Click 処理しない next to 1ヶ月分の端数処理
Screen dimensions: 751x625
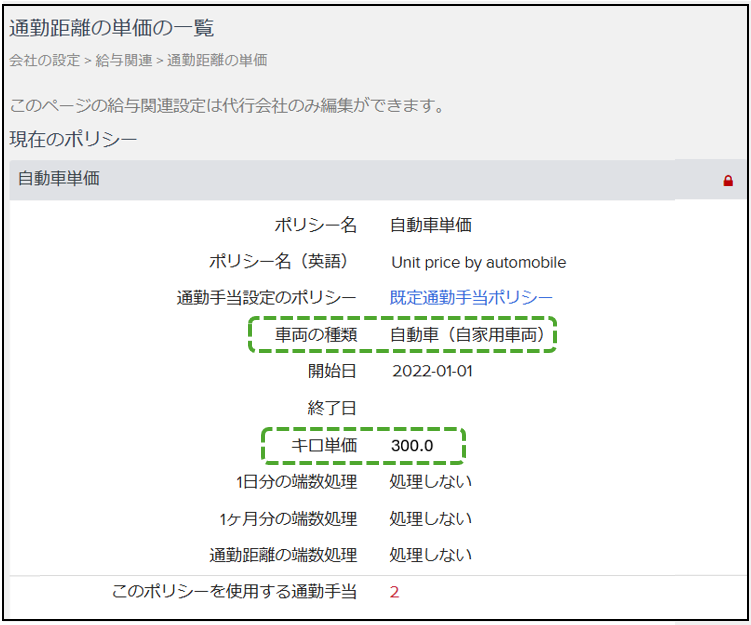(x=430, y=519)
